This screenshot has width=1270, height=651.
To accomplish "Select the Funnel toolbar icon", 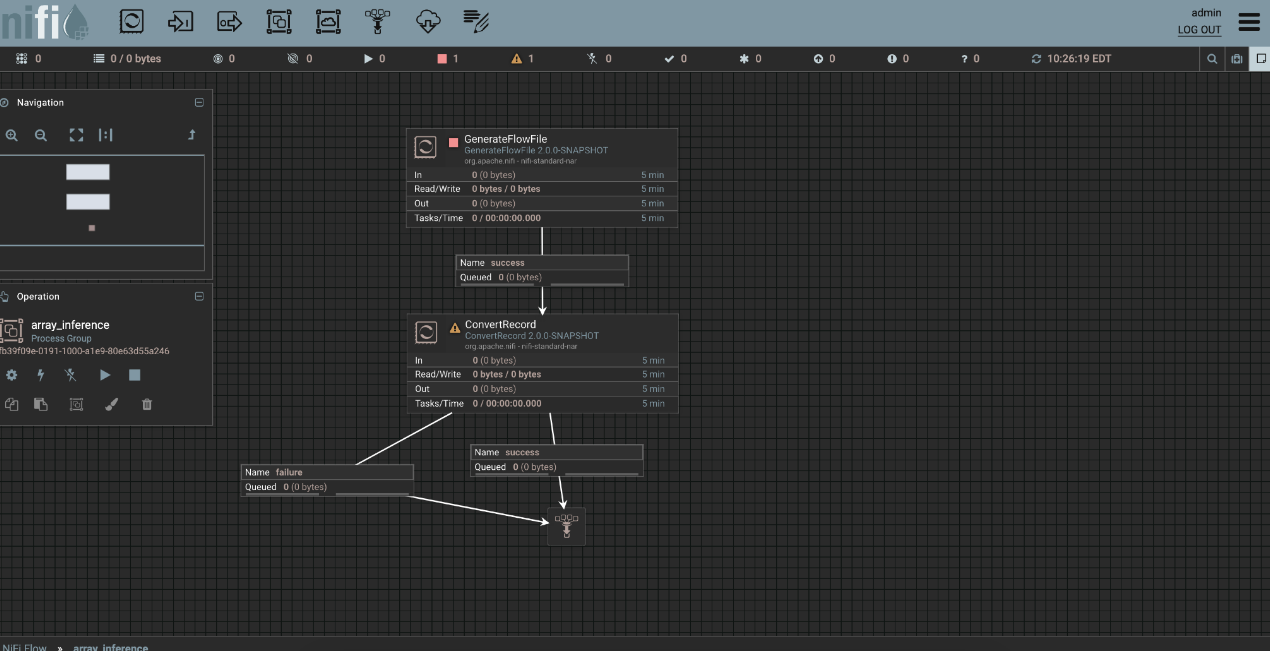I will click(x=377, y=20).
